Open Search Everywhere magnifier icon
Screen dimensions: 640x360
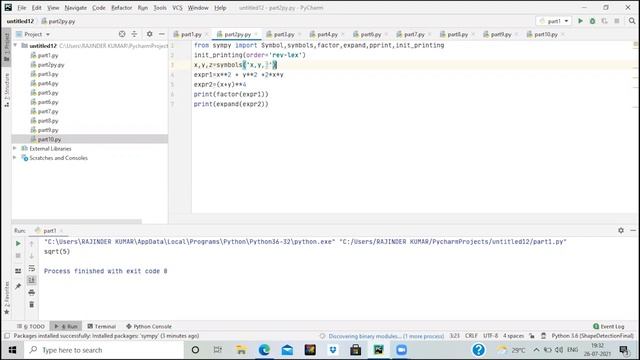tap(632, 21)
